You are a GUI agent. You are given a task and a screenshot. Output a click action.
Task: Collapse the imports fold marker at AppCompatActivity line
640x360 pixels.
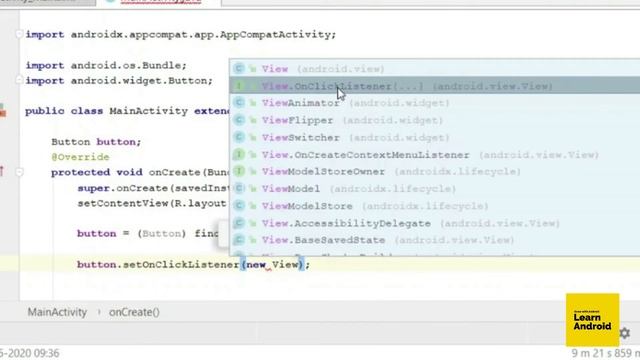[x=19, y=34]
